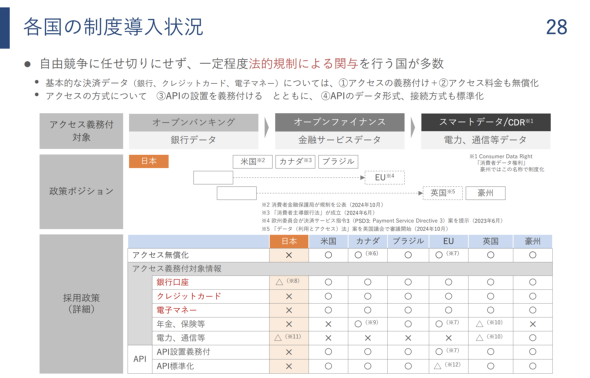Screen dimensions: 590x378
Task: Click the 銀行データ box
Action: (x=193, y=140)
